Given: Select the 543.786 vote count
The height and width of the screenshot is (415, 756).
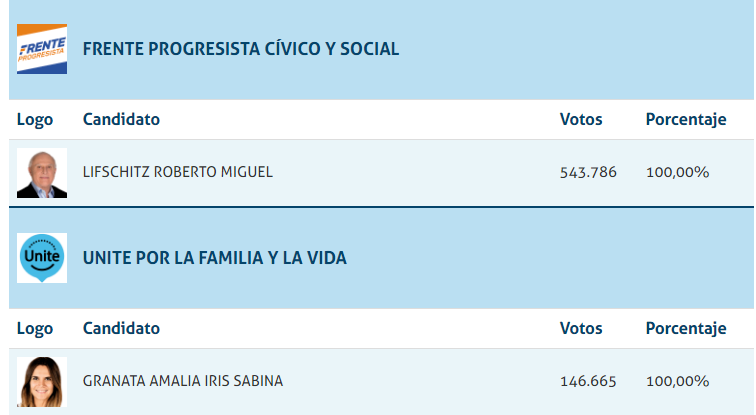Looking at the screenshot, I should (588, 173).
